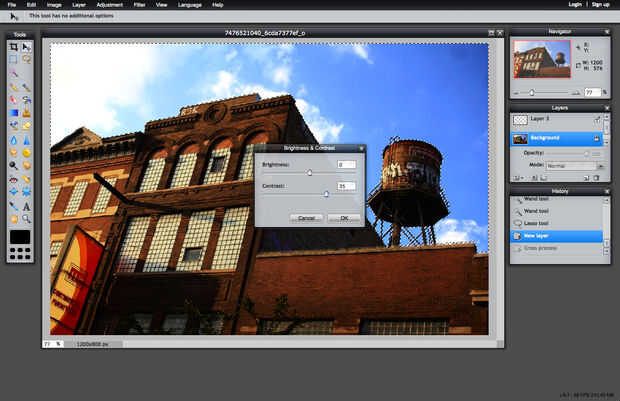
Task: Close the Brightness & Contrast dialog
Action: (x=361, y=148)
